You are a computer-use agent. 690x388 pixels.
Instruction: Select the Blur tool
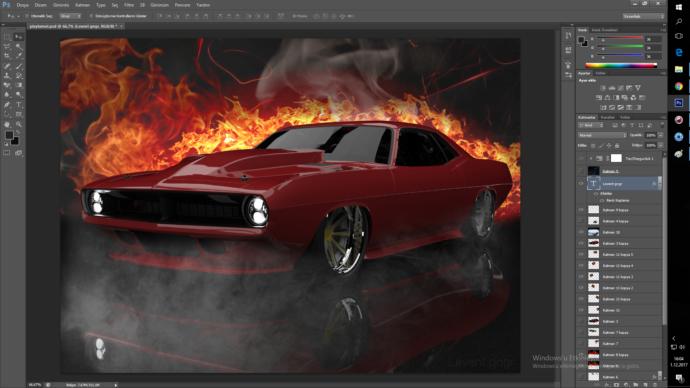(7, 95)
